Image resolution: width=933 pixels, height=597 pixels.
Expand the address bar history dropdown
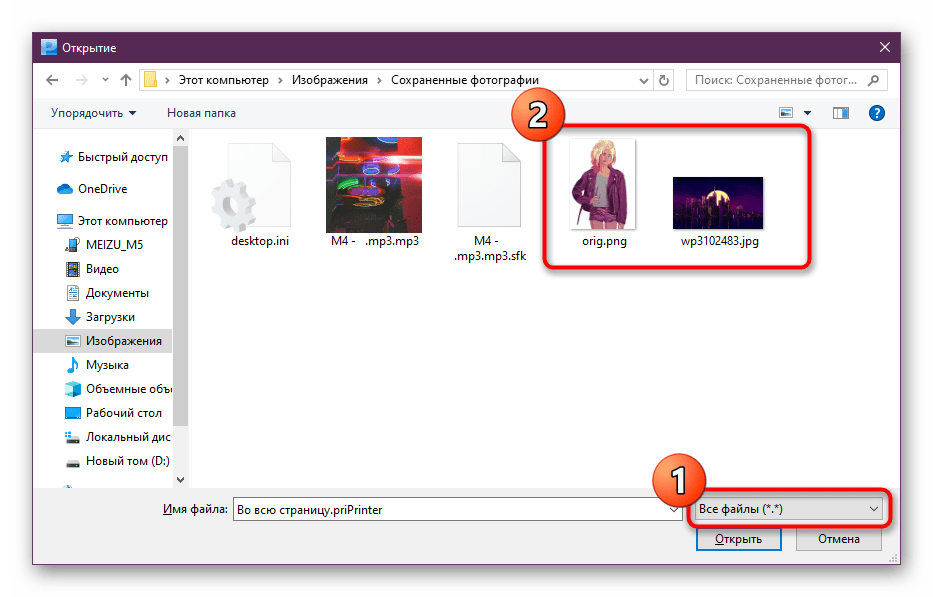coord(640,80)
